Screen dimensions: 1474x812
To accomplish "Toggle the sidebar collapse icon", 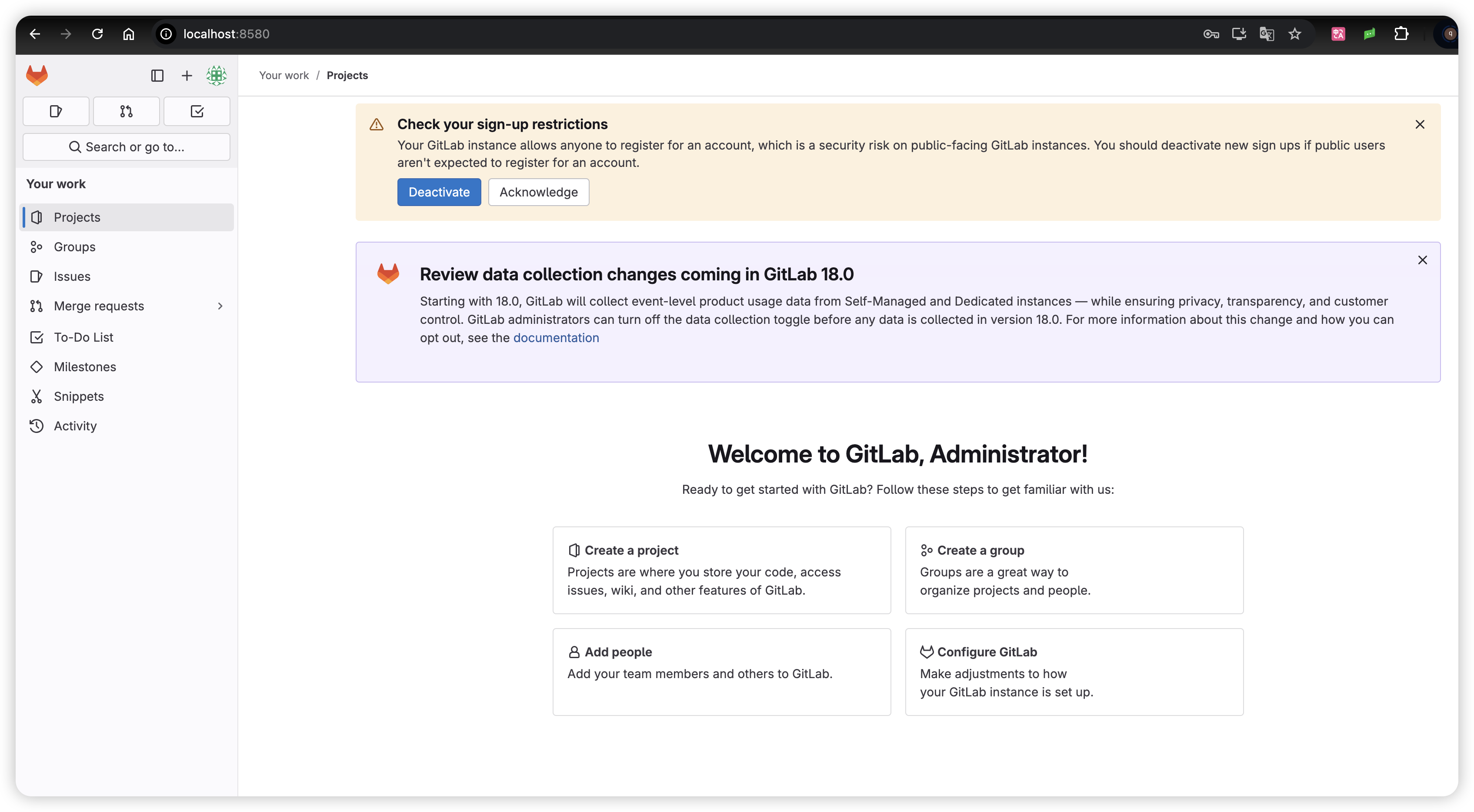I will coord(157,76).
